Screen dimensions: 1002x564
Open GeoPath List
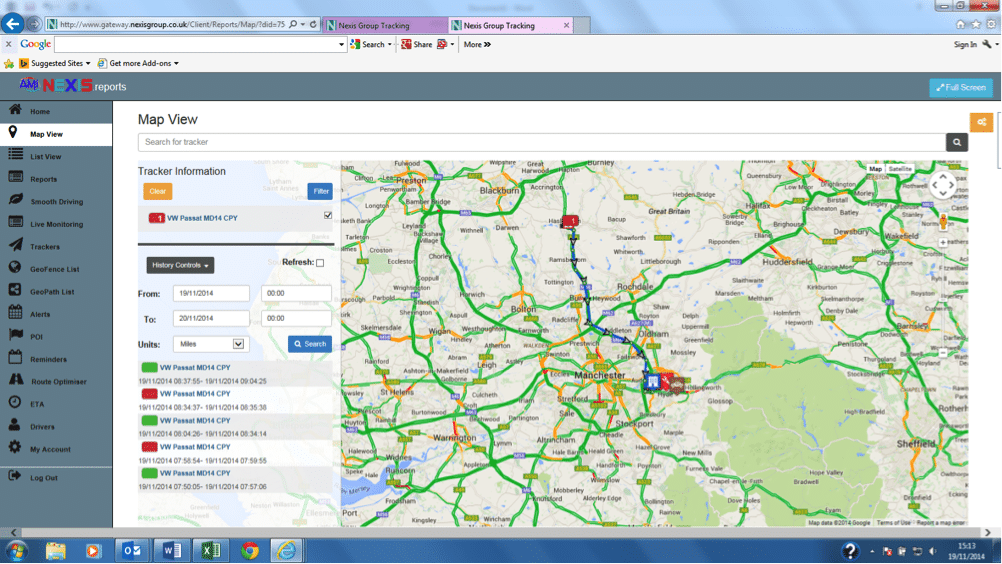pos(56,291)
